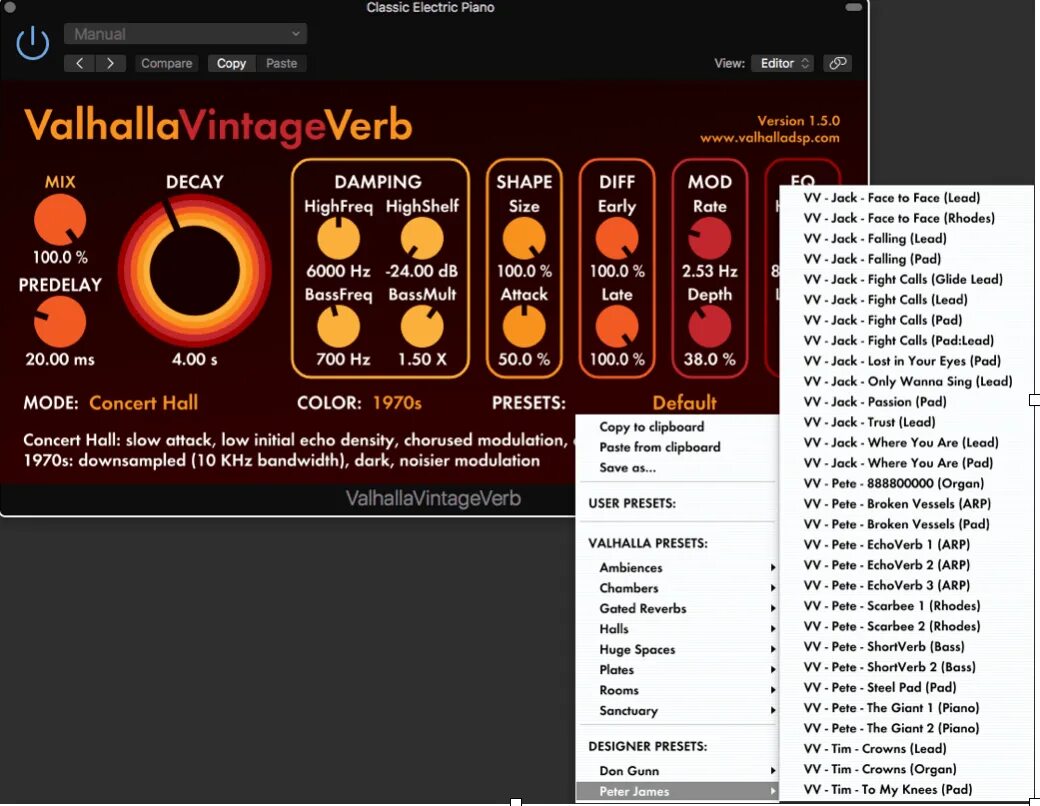Load VV - Tim - To My Knees (Pad)
The height and width of the screenshot is (806, 1040).
pyautogui.click(x=907, y=789)
